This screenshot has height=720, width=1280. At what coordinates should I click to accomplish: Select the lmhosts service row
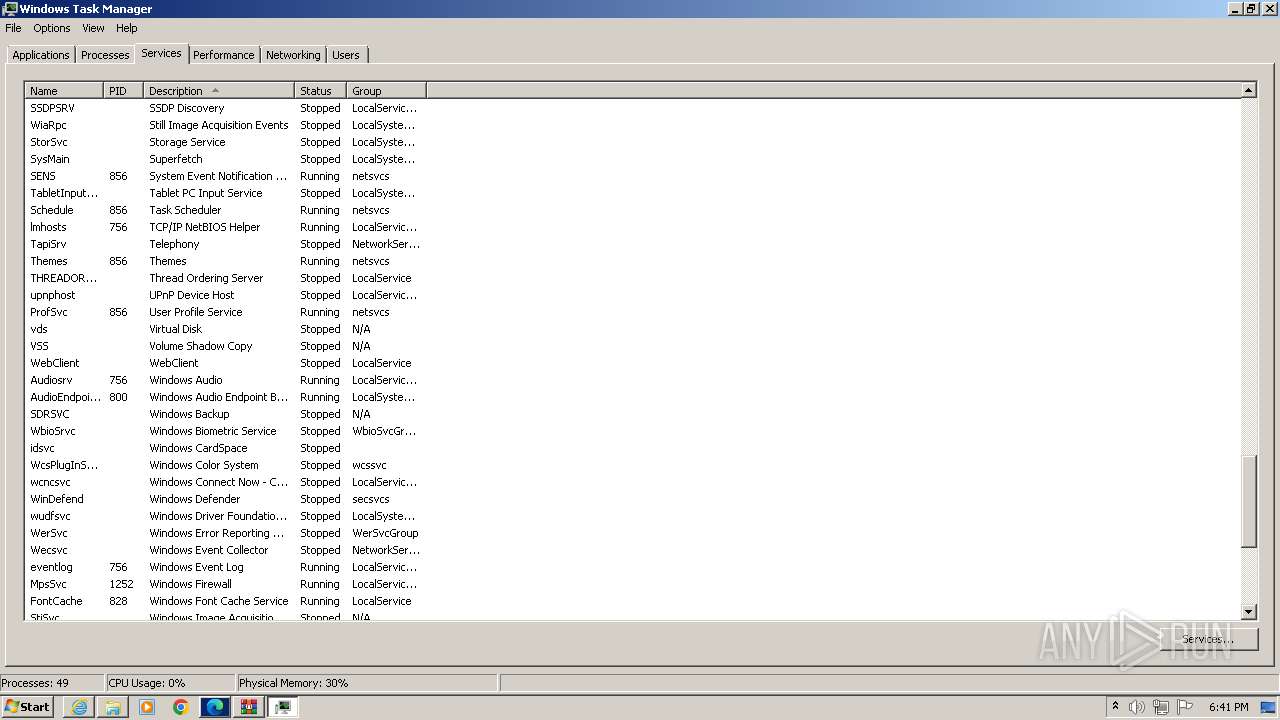[225, 227]
